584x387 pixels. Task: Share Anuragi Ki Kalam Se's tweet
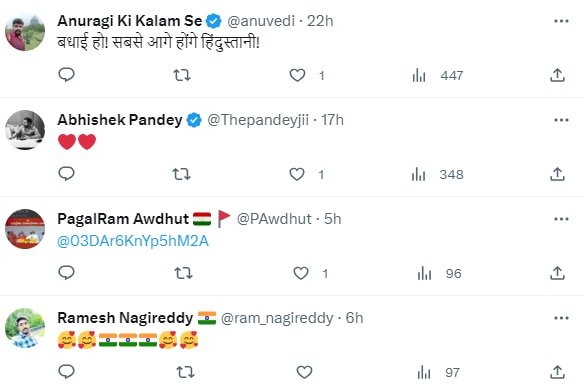(x=557, y=75)
